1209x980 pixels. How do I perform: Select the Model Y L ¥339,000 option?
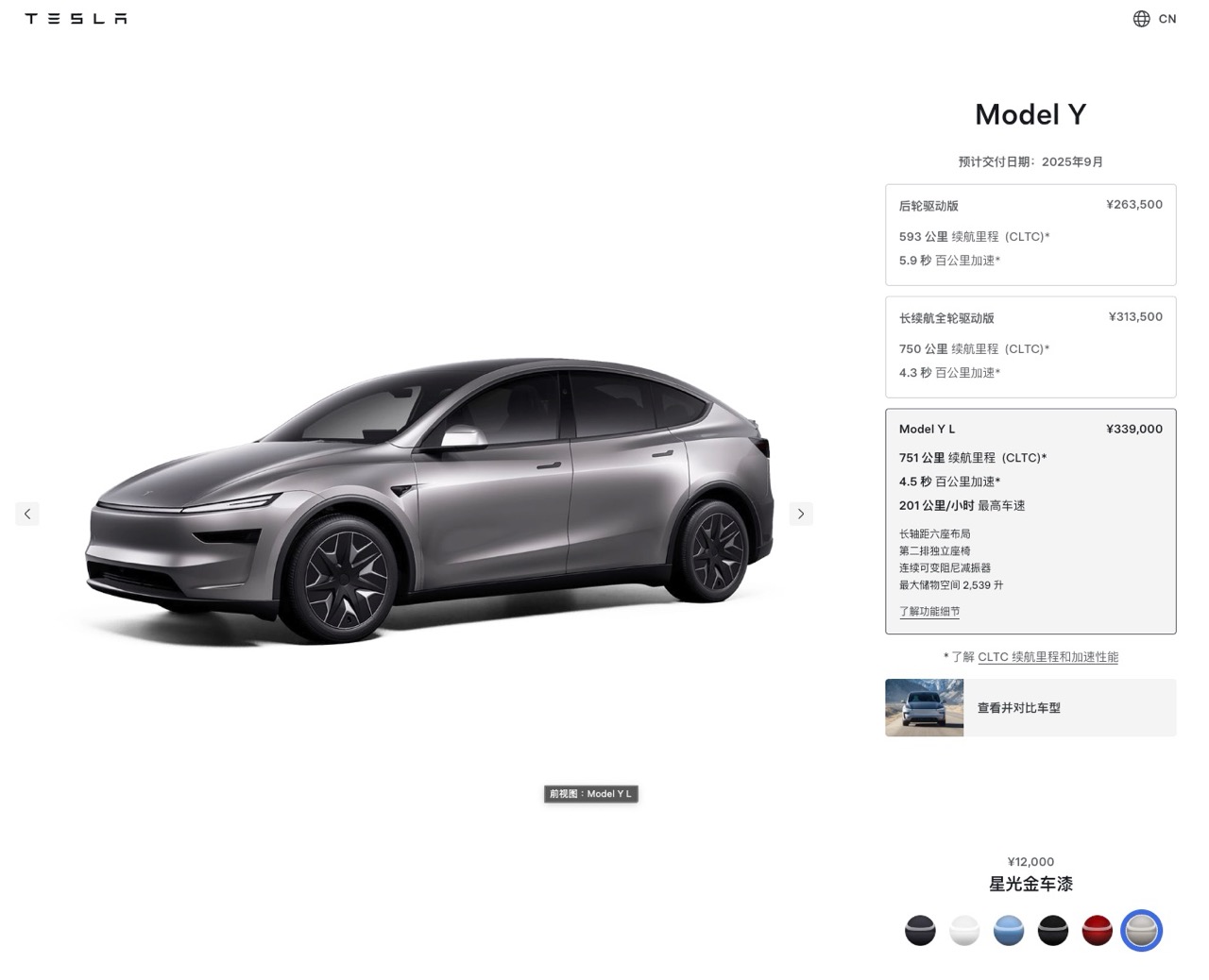(1030, 521)
